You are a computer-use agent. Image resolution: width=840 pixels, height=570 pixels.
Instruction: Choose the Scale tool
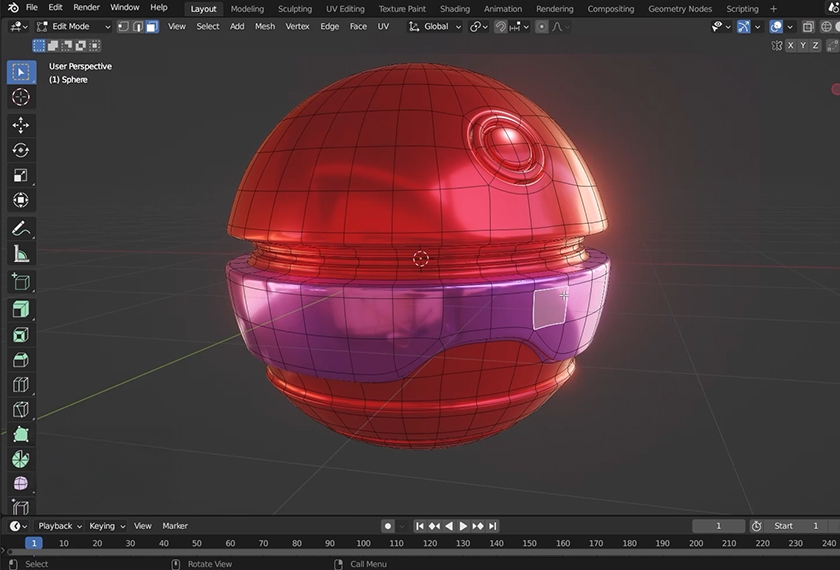click(x=20, y=175)
